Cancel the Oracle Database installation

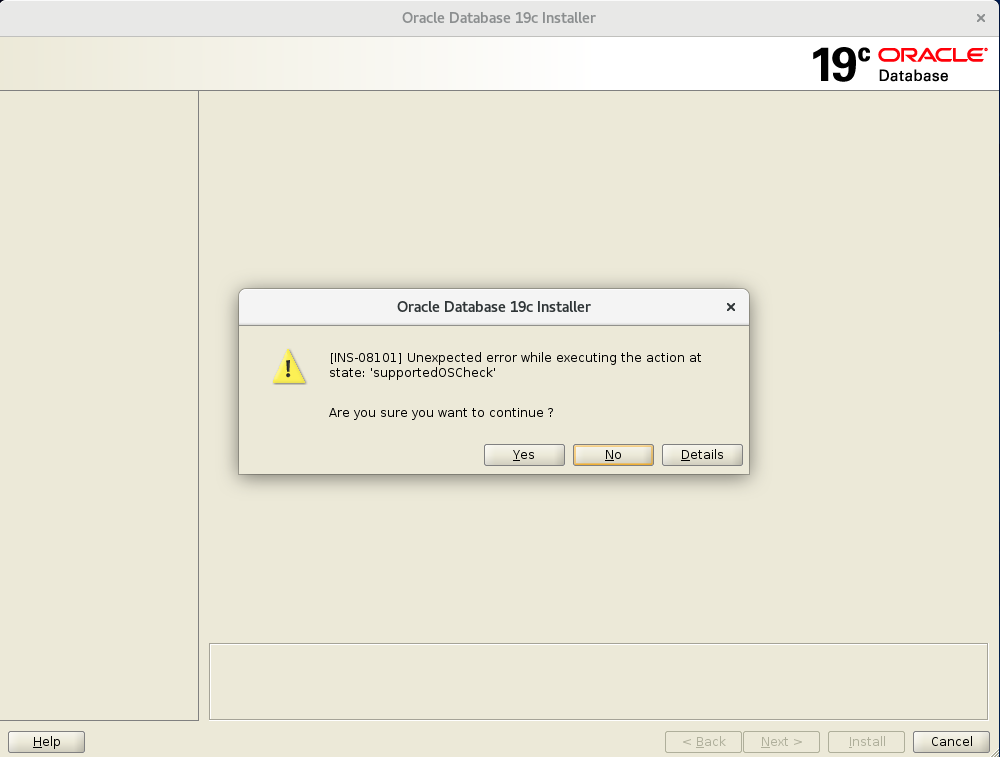(x=951, y=742)
